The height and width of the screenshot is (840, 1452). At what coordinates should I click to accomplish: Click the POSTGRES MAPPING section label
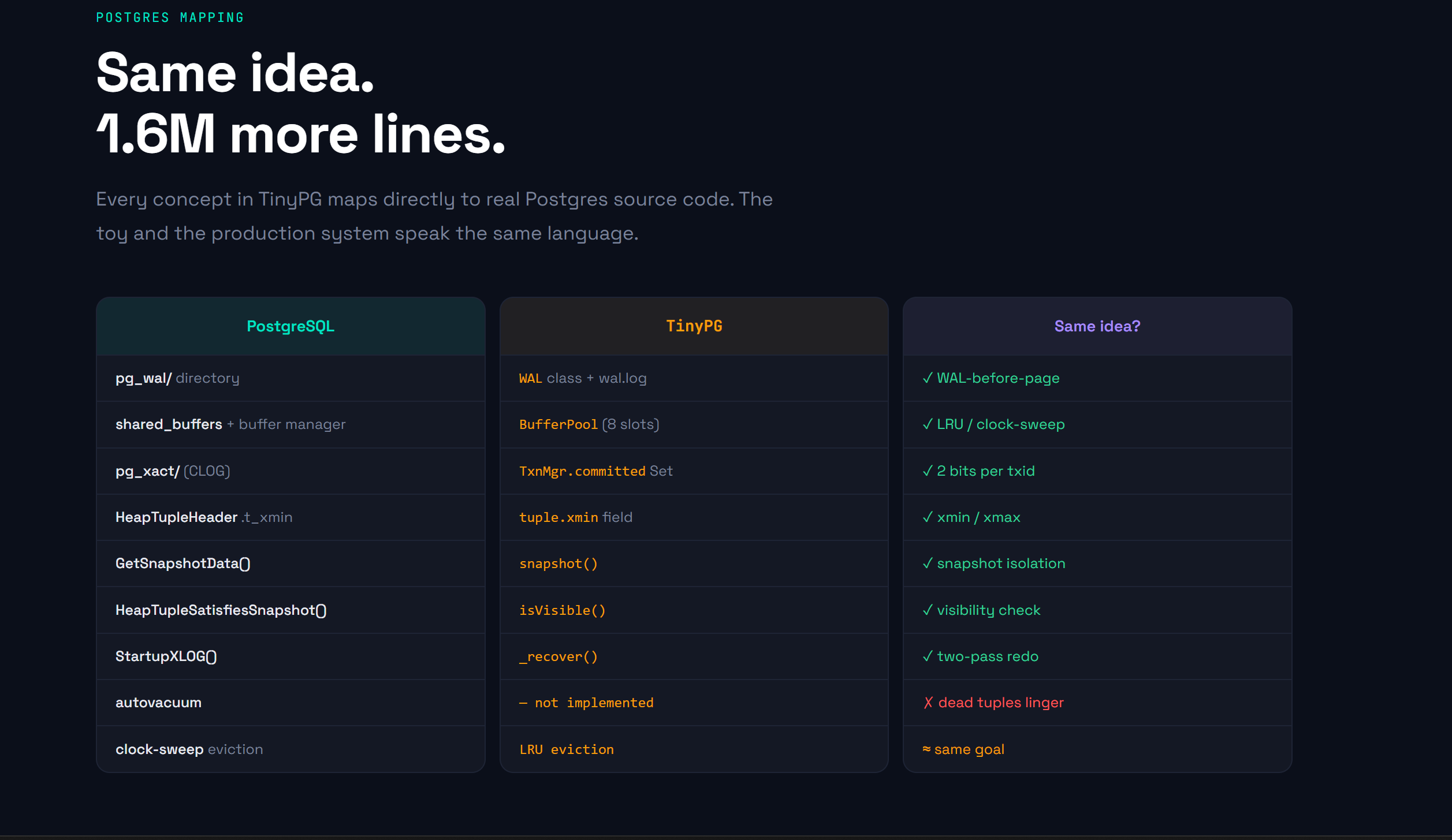[x=170, y=17]
